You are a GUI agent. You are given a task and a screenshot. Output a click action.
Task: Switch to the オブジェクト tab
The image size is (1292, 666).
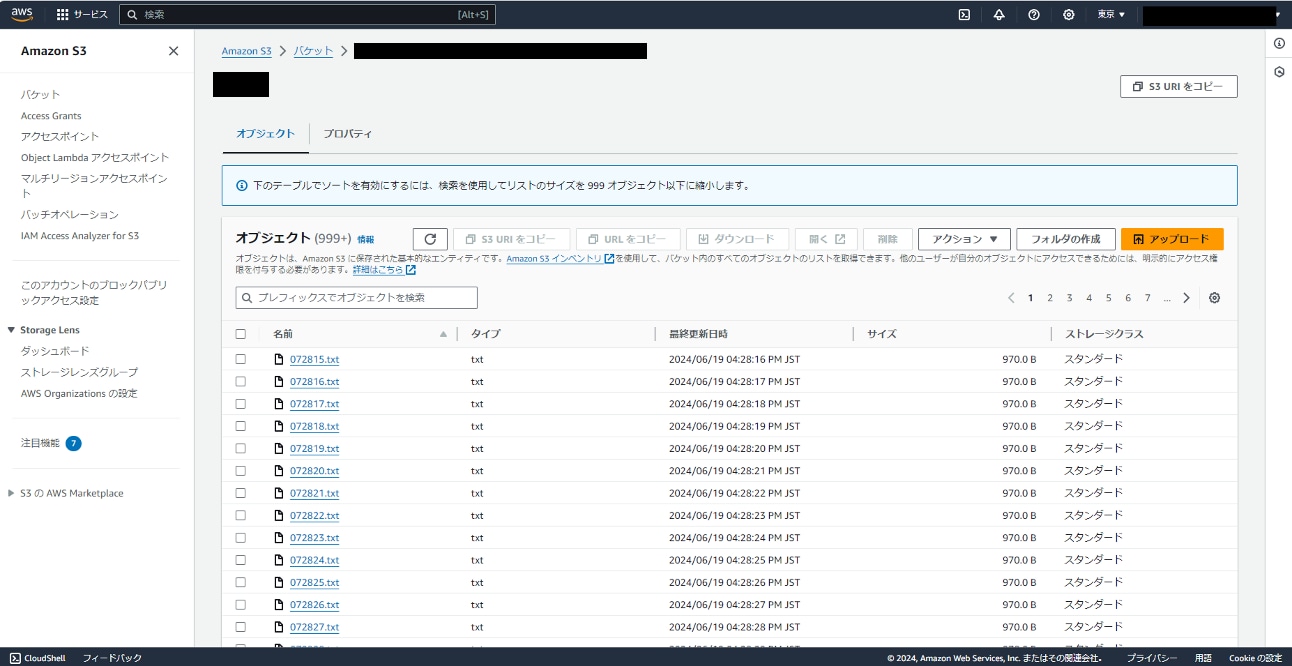(266, 133)
